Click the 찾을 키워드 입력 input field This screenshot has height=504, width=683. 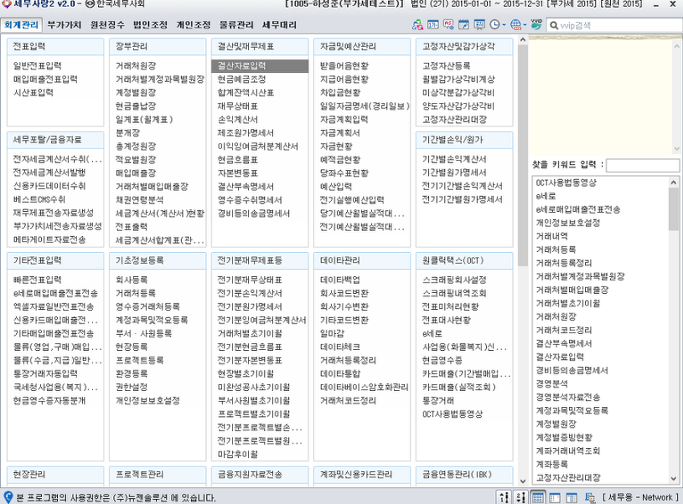pyautogui.click(x=642, y=165)
